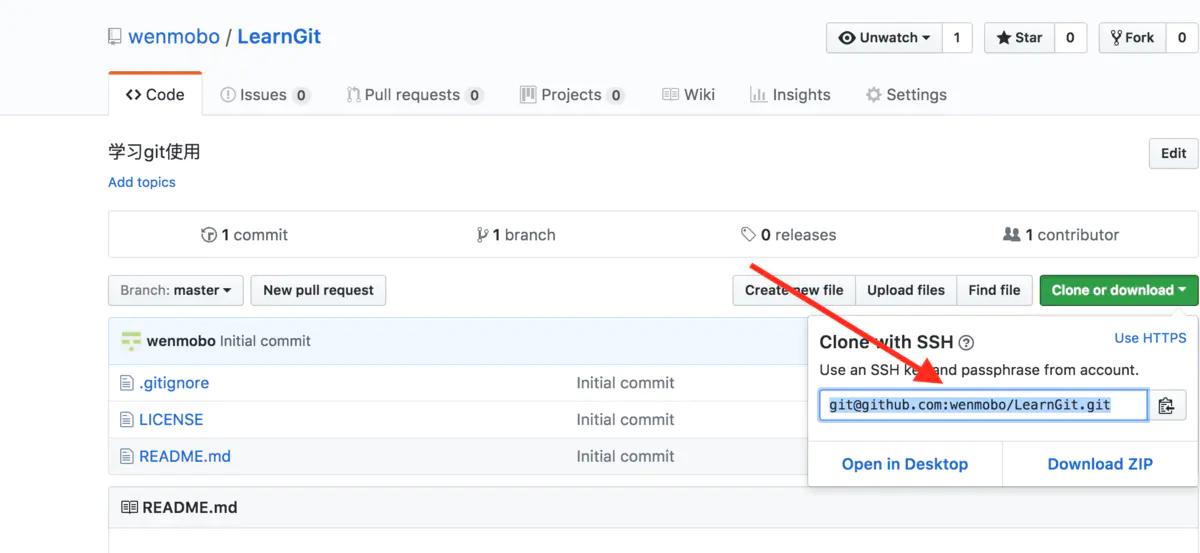Screen dimensions: 1200x553
Task: Open the Pull requests tab
Action: point(413,95)
